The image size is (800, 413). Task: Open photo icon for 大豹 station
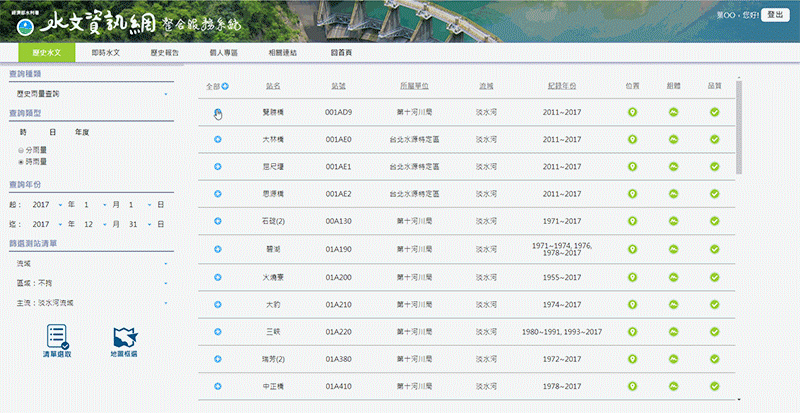[673, 303]
